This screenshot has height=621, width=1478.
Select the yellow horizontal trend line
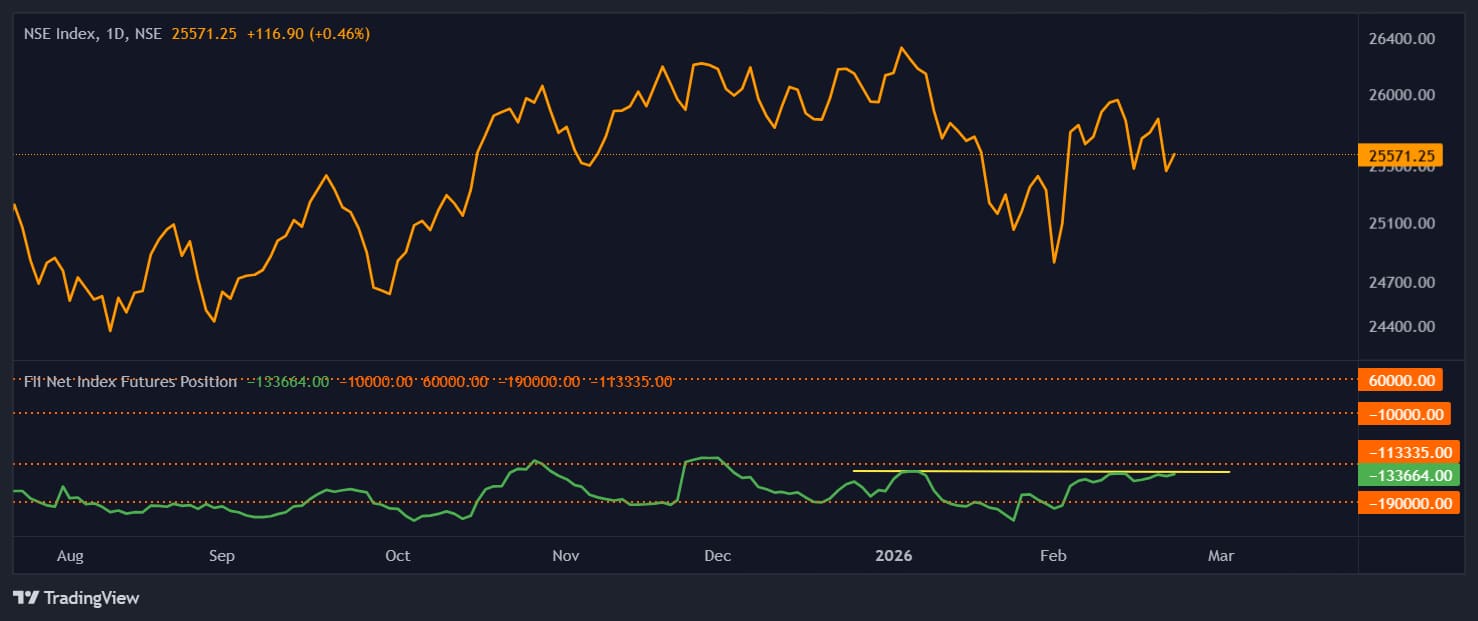tap(1040, 471)
